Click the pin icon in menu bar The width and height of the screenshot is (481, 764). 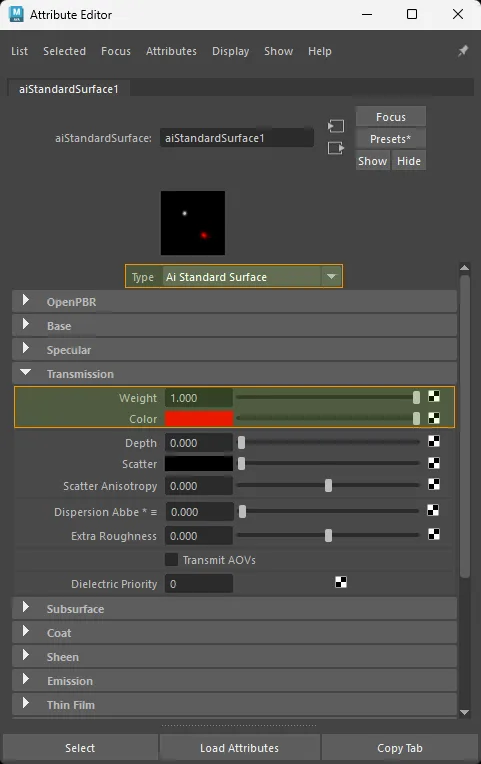[x=463, y=51]
